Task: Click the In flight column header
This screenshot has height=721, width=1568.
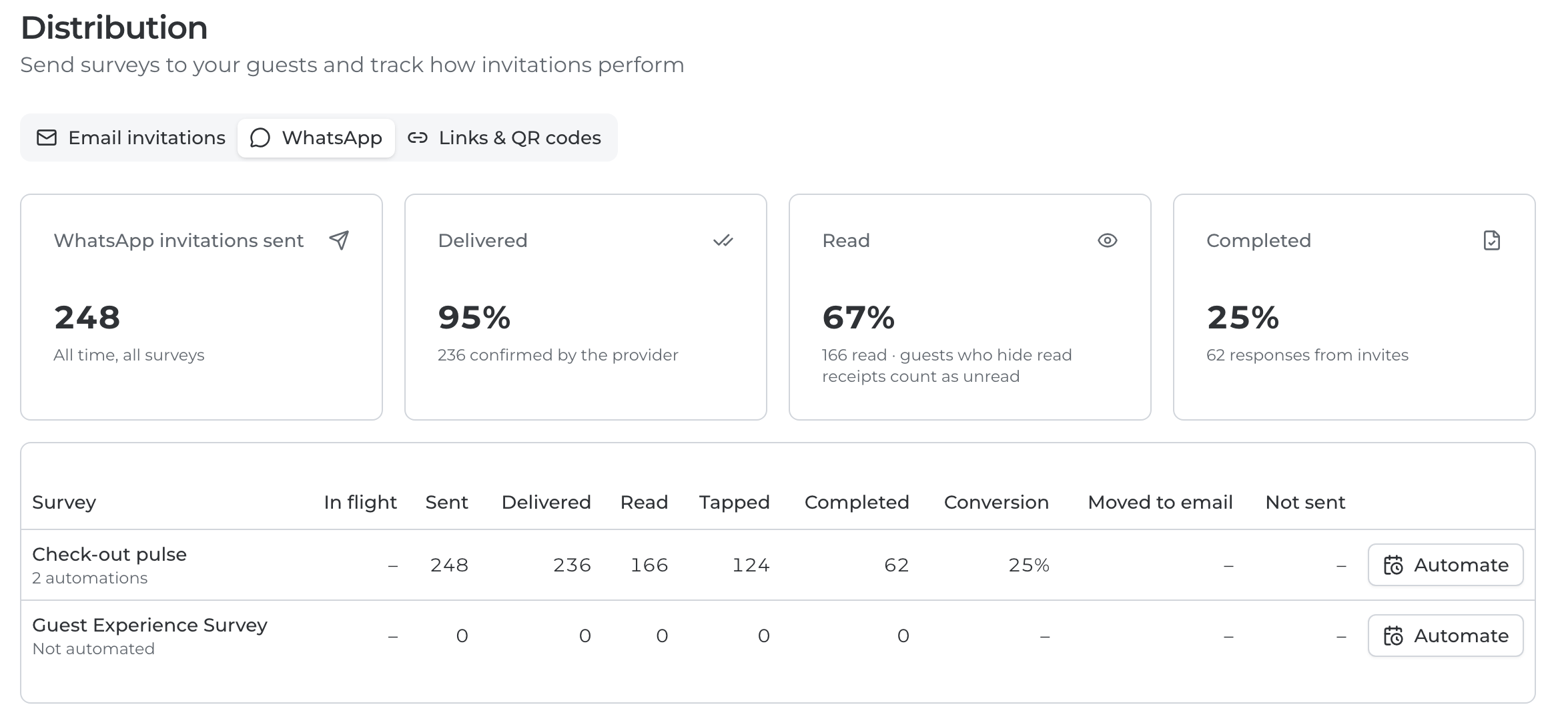Action: coord(360,502)
